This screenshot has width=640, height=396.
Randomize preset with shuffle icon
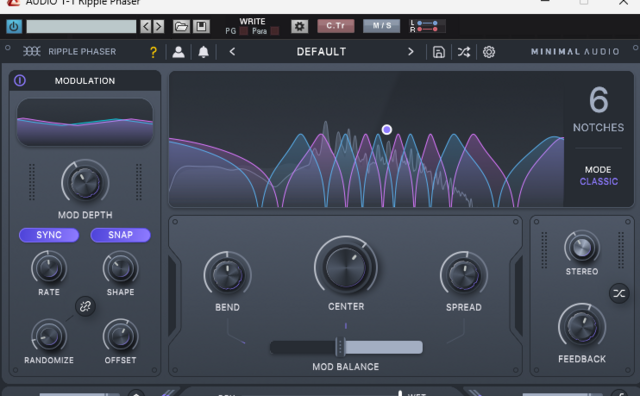(x=464, y=52)
